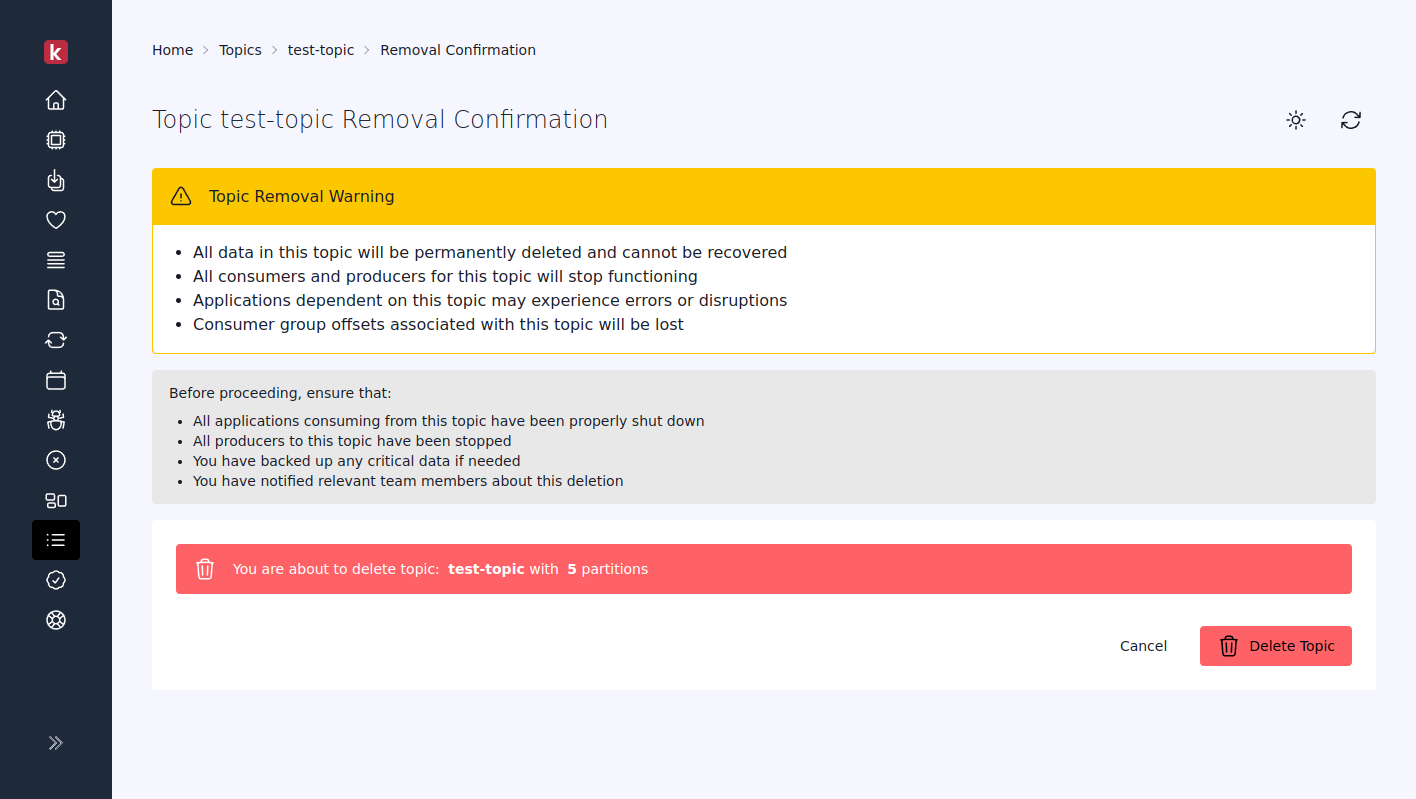Open the bug icon in the sidebar

click(56, 420)
